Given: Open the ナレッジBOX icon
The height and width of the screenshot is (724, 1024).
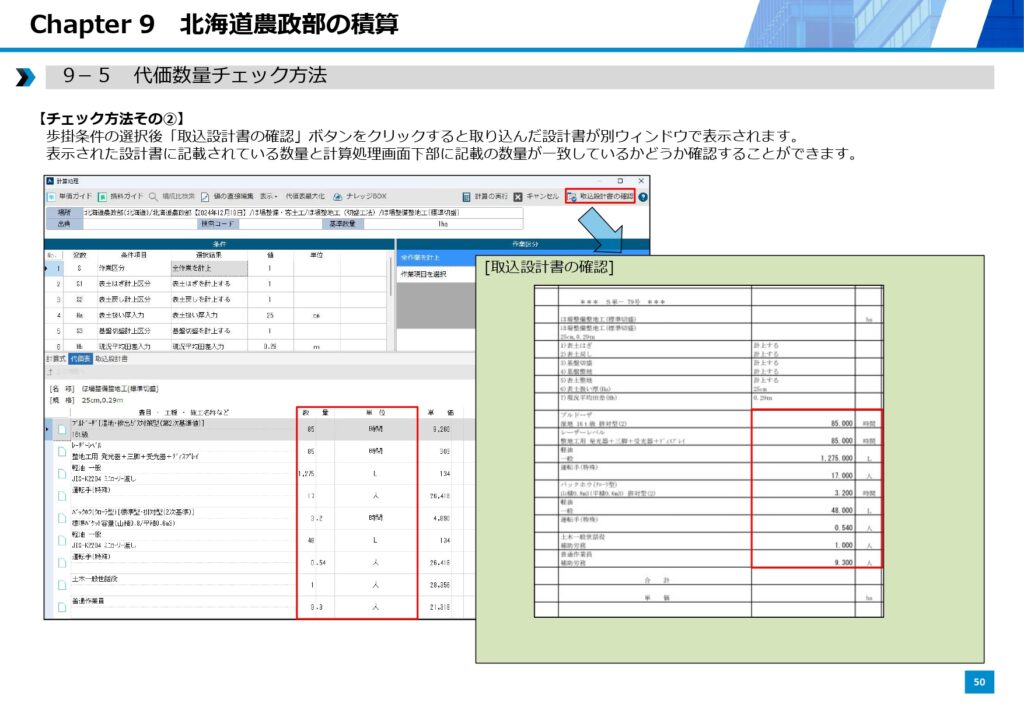Looking at the screenshot, I should tap(338, 197).
